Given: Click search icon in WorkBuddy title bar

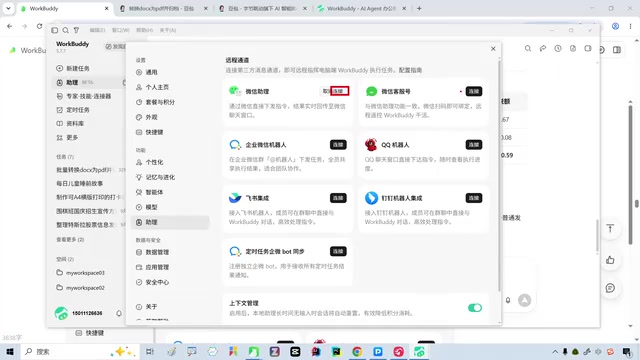Looking at the screenshot, I should (x=66, y=30).
